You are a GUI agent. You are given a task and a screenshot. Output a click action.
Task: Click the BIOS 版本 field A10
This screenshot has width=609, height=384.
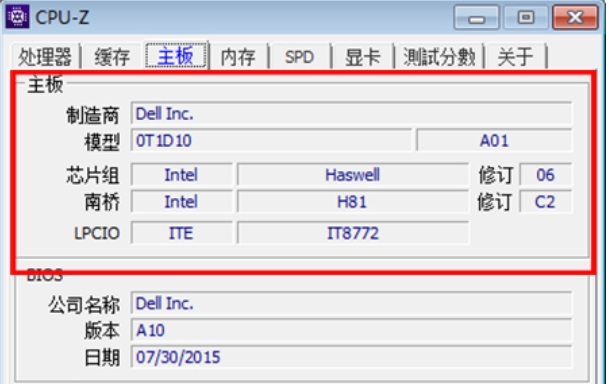point(351,330)
